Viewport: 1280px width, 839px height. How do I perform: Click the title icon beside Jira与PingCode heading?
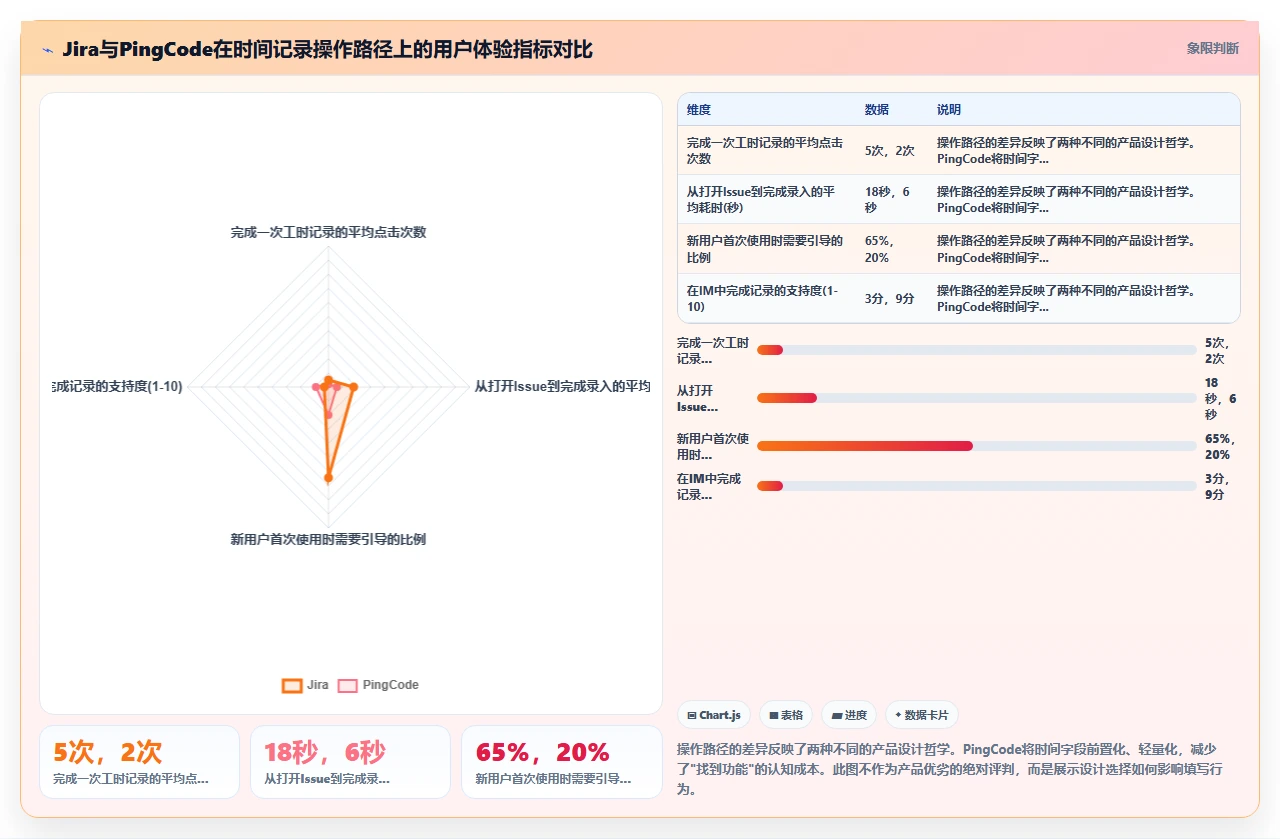click(48, 49)
